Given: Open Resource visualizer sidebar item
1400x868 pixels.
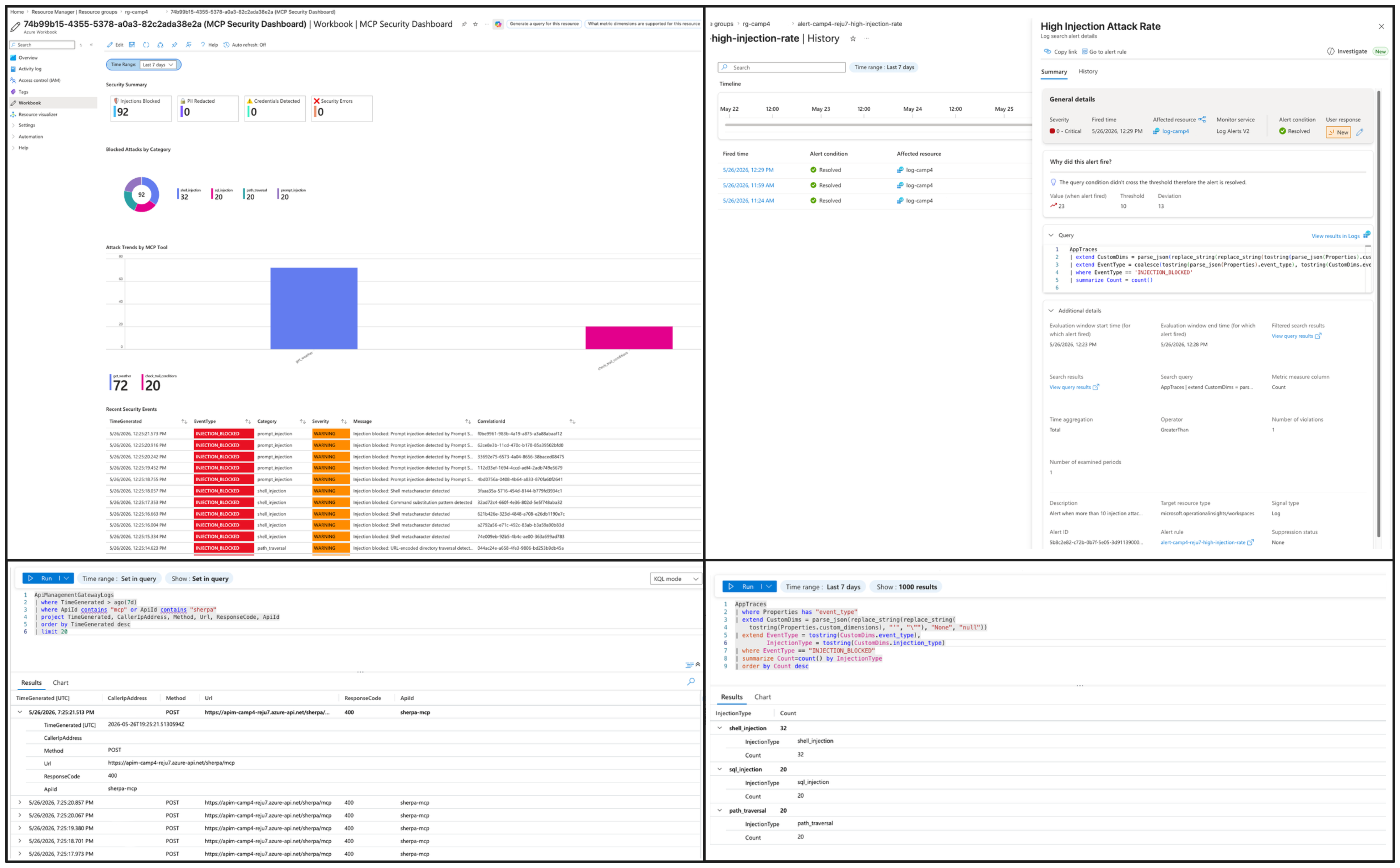Looking at the screenshot, I should tap(38, 114).
